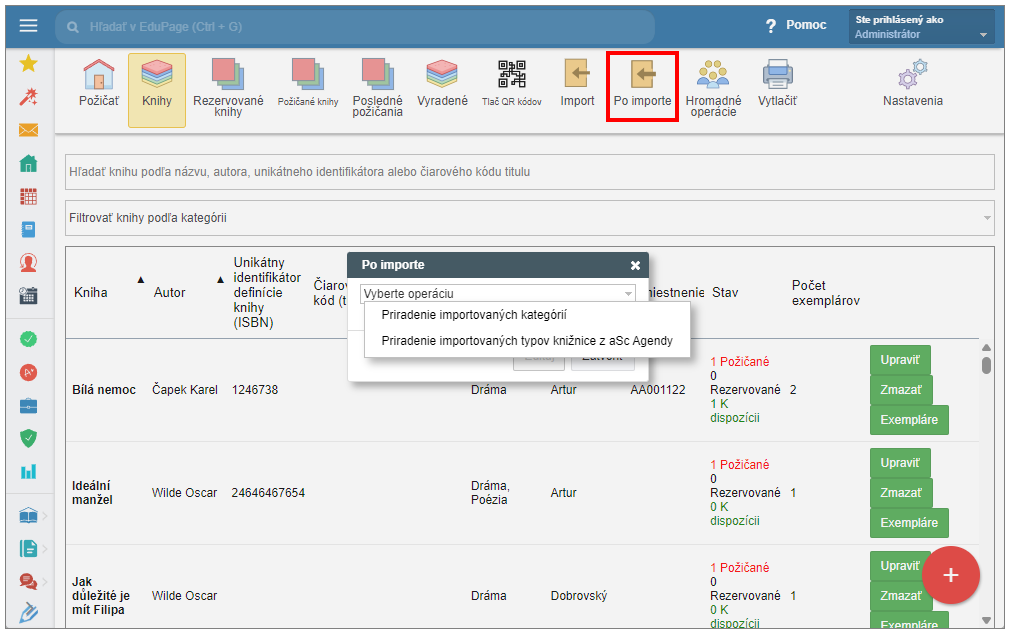Open the hamburger menu
The width and height of the screenshot is (1010, 634).
(x=28, y=26)
